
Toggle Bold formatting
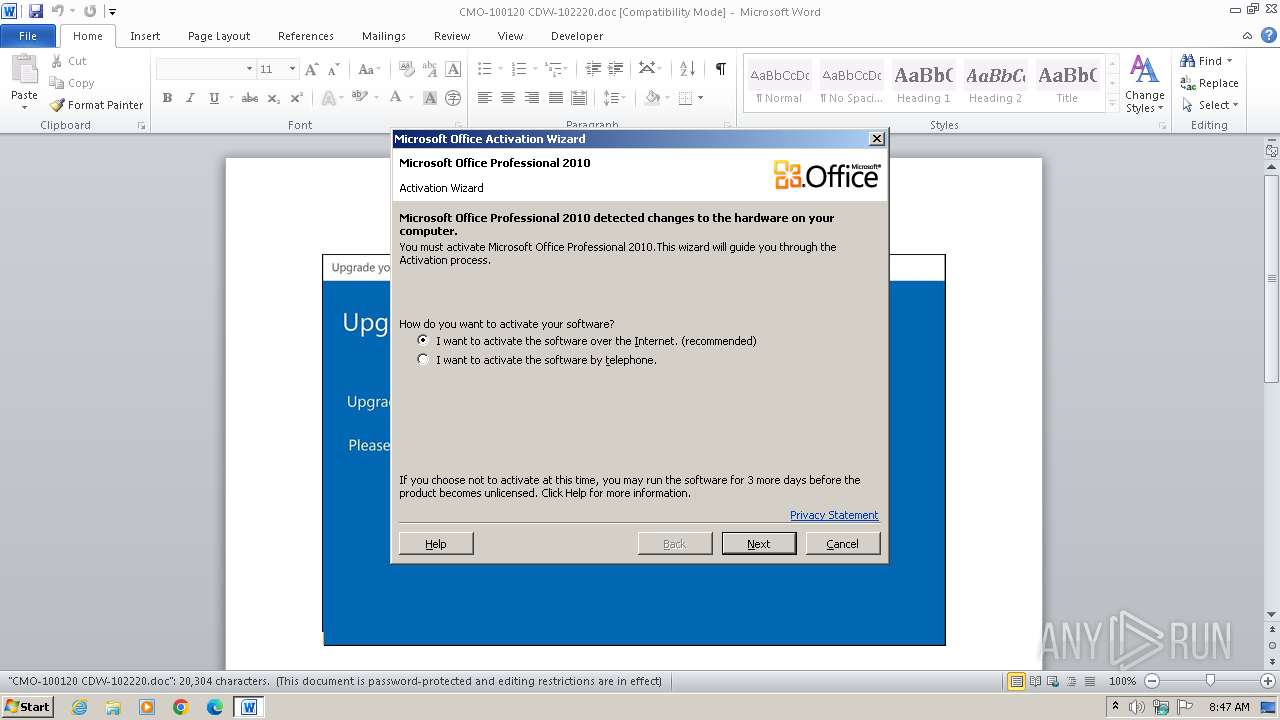pos(167,98)
